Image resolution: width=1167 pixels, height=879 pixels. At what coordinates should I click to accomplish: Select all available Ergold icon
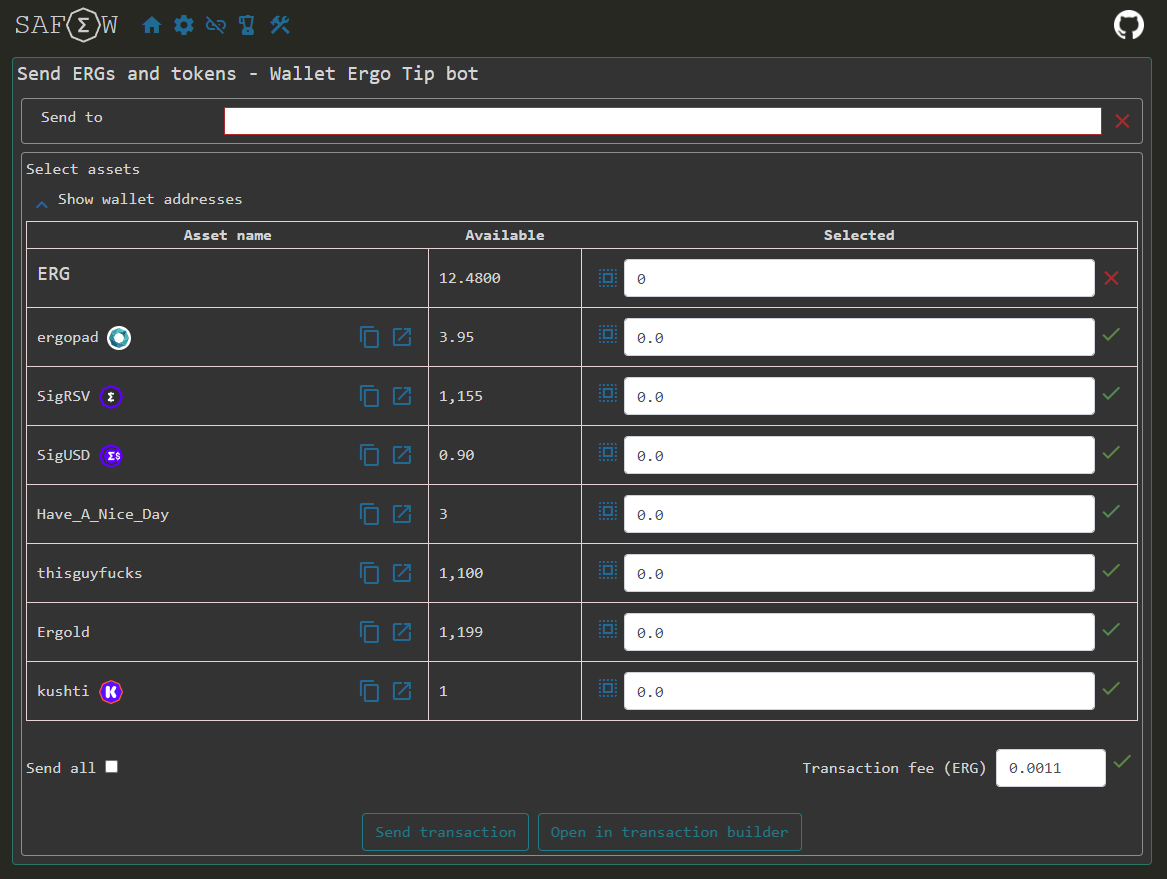coord(608,630)
